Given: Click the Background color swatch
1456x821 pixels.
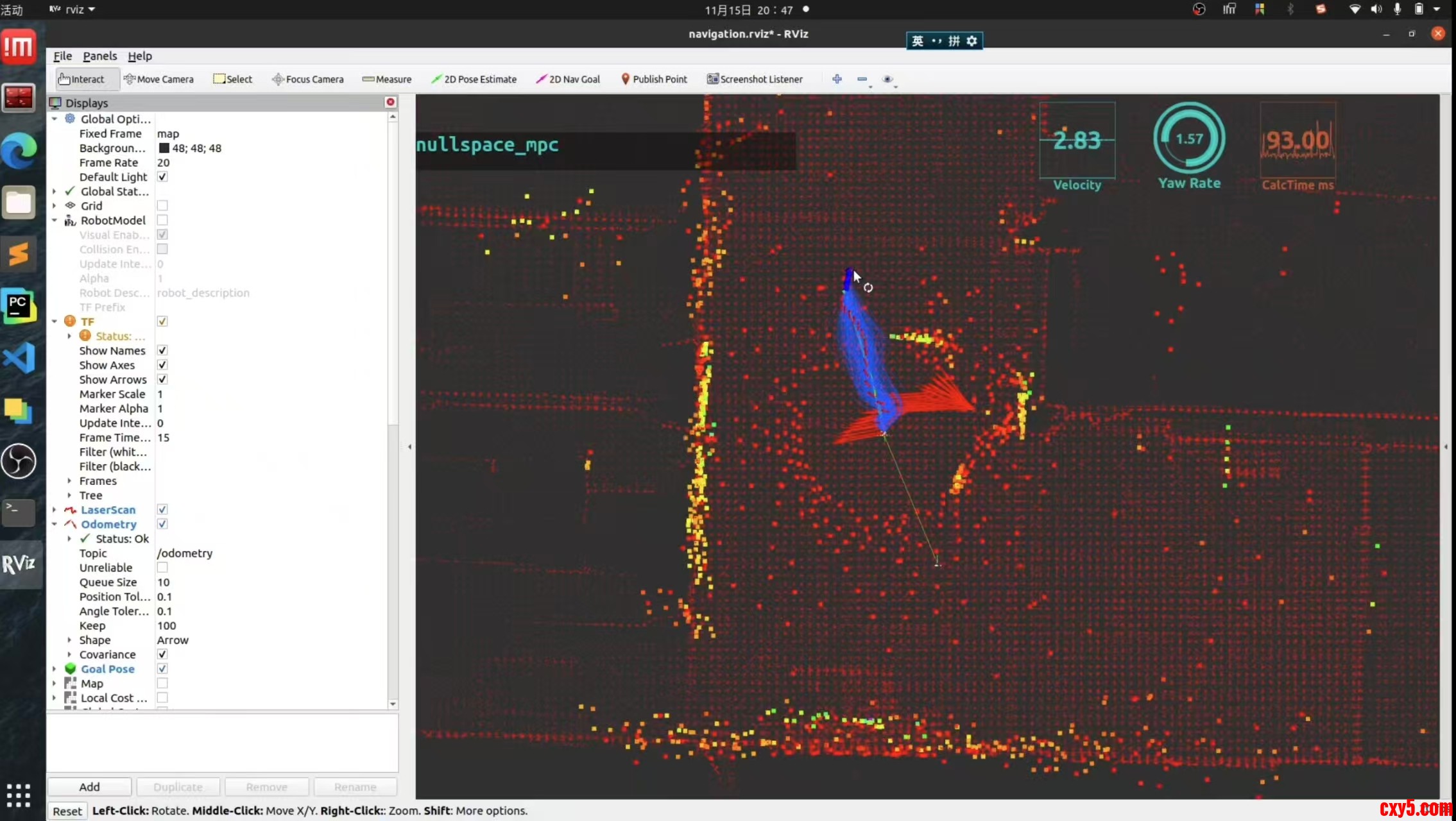Looking at the screenshot, I should pos(164,148).
